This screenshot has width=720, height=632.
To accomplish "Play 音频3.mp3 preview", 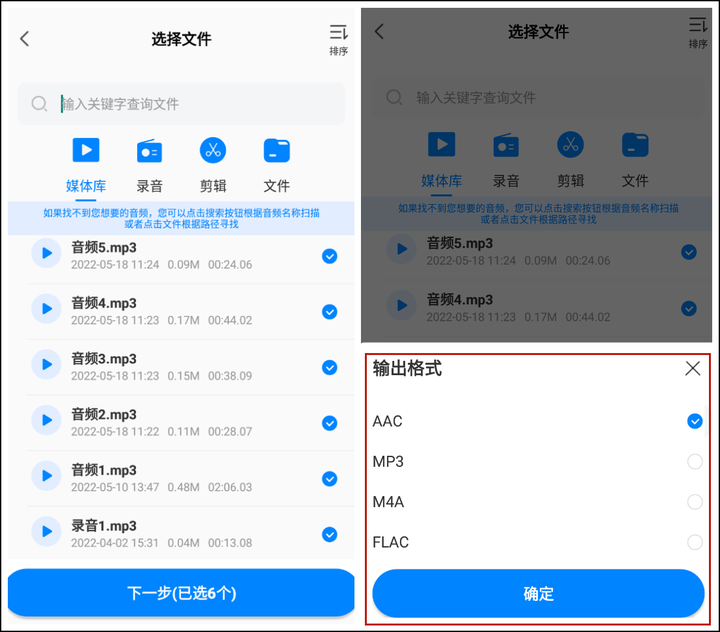I will [x=46, y=365].
